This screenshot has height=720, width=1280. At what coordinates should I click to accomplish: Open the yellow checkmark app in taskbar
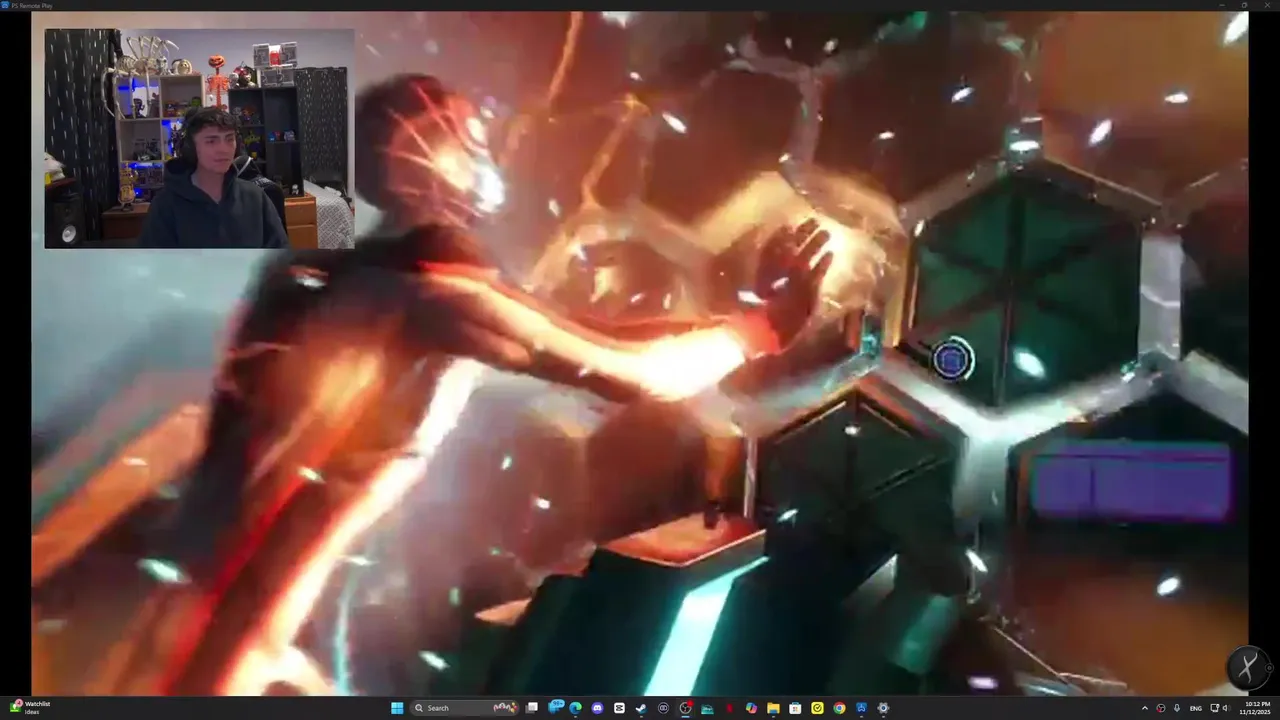click(817, 708)
